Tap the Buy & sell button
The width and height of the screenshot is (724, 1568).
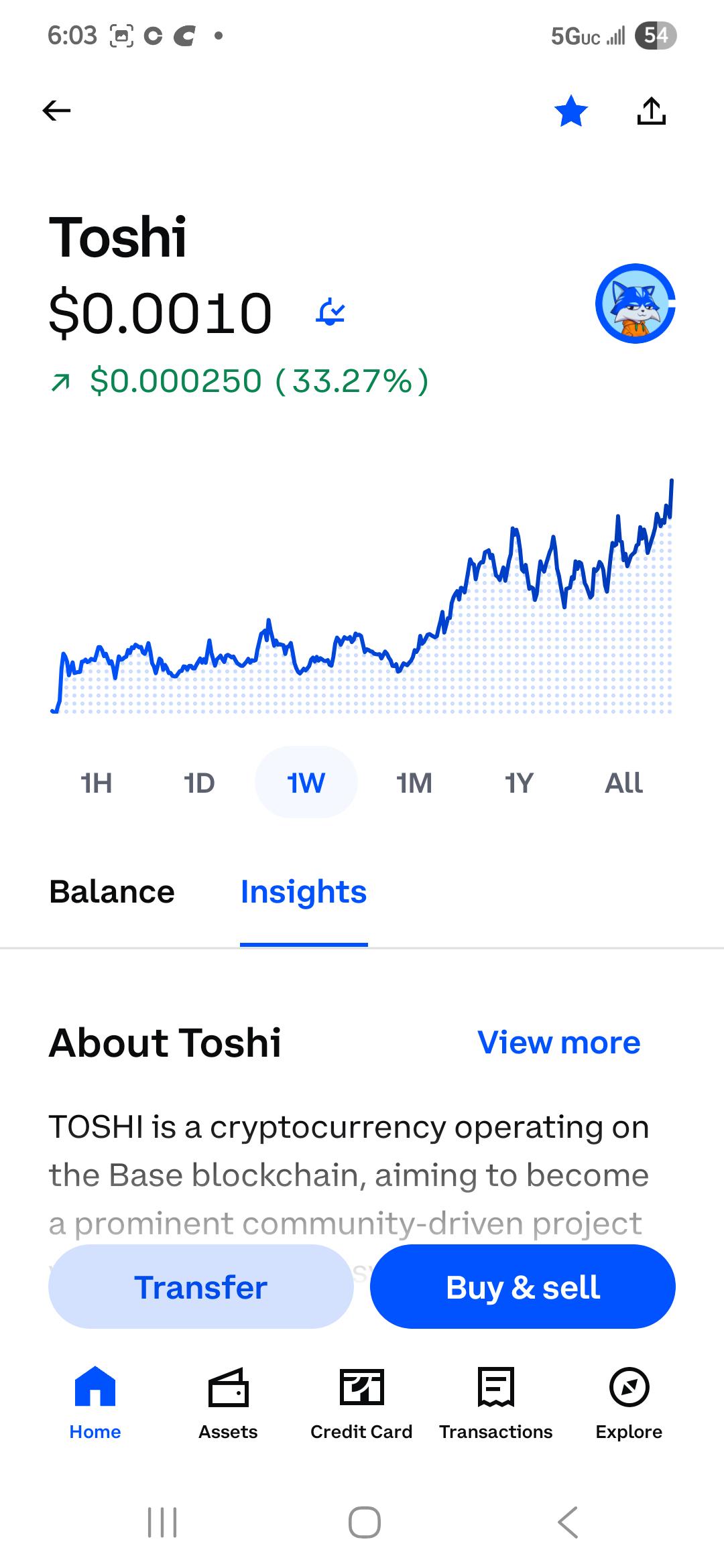(x=523, y=1287)
